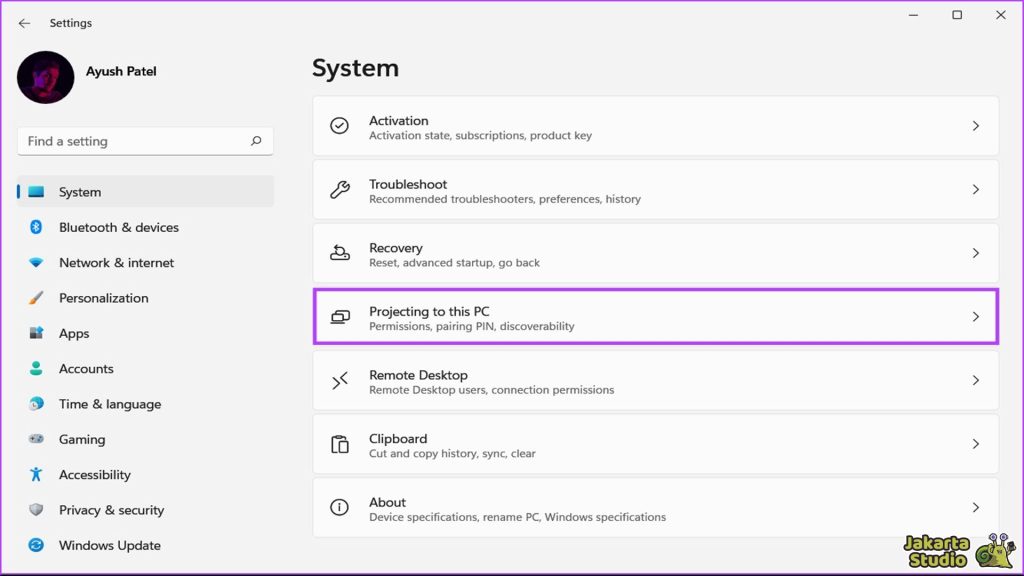Click the Privacy & security shield icon
Image resolution: width=1024 pixels, height=576 pixels.
36,510
